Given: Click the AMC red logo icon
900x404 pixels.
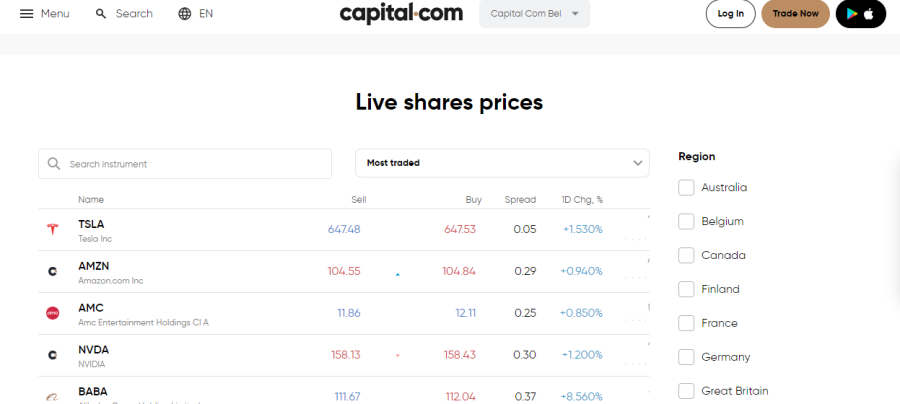Looking at the screenshot, I should click(52, 313).
